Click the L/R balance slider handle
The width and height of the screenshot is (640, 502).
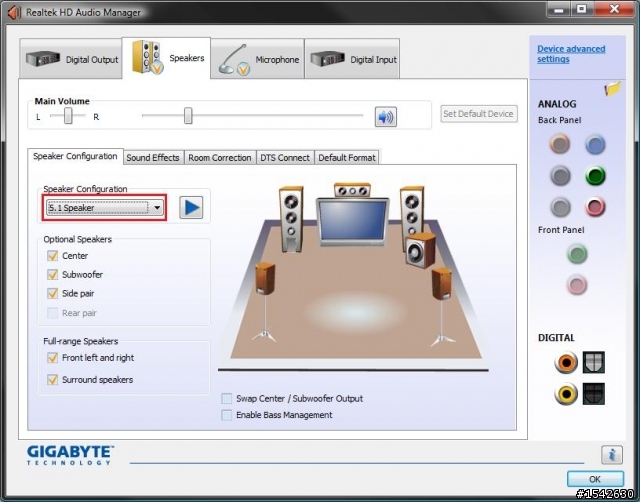coord(68,116)
